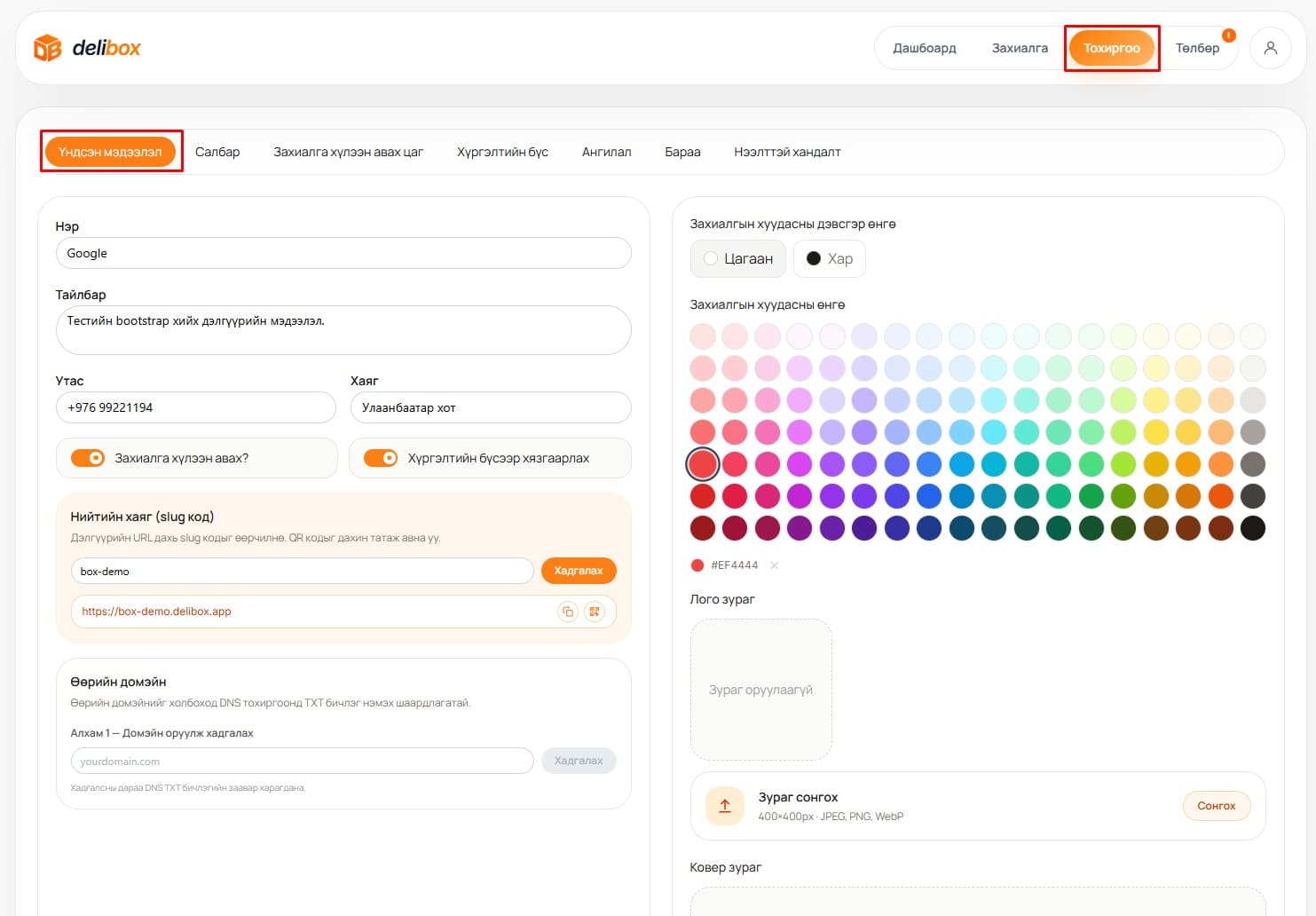Switch to the Ангилал tab
1316x916 pixels.
click(607, 152)
